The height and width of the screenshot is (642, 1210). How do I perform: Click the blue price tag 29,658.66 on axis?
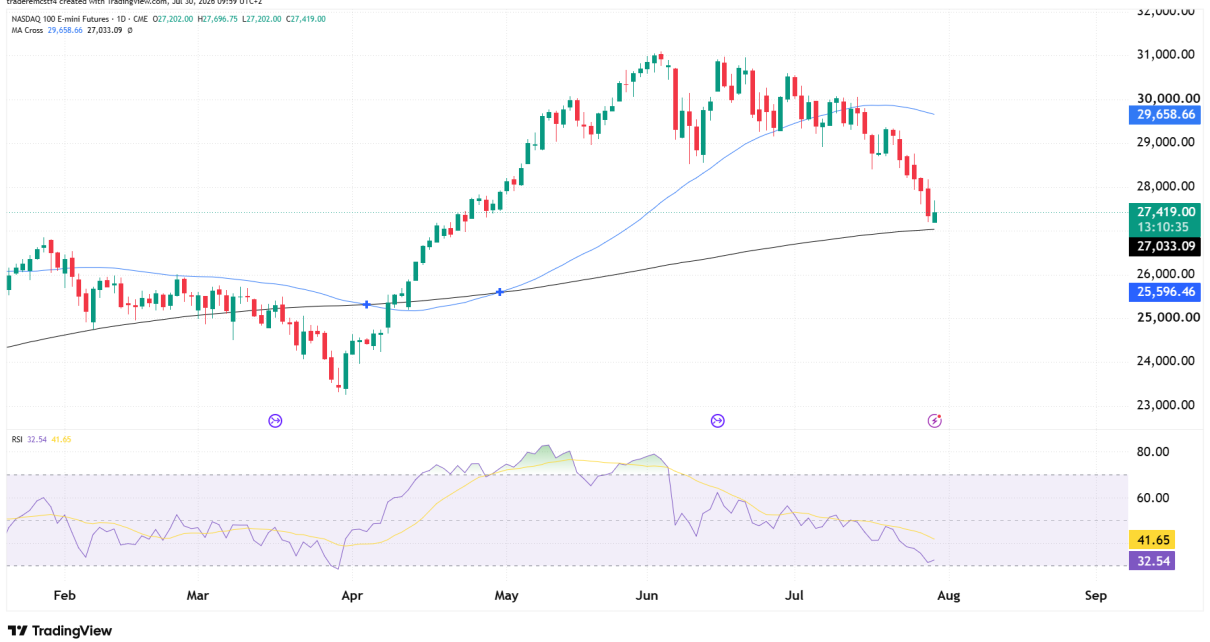1166,114
